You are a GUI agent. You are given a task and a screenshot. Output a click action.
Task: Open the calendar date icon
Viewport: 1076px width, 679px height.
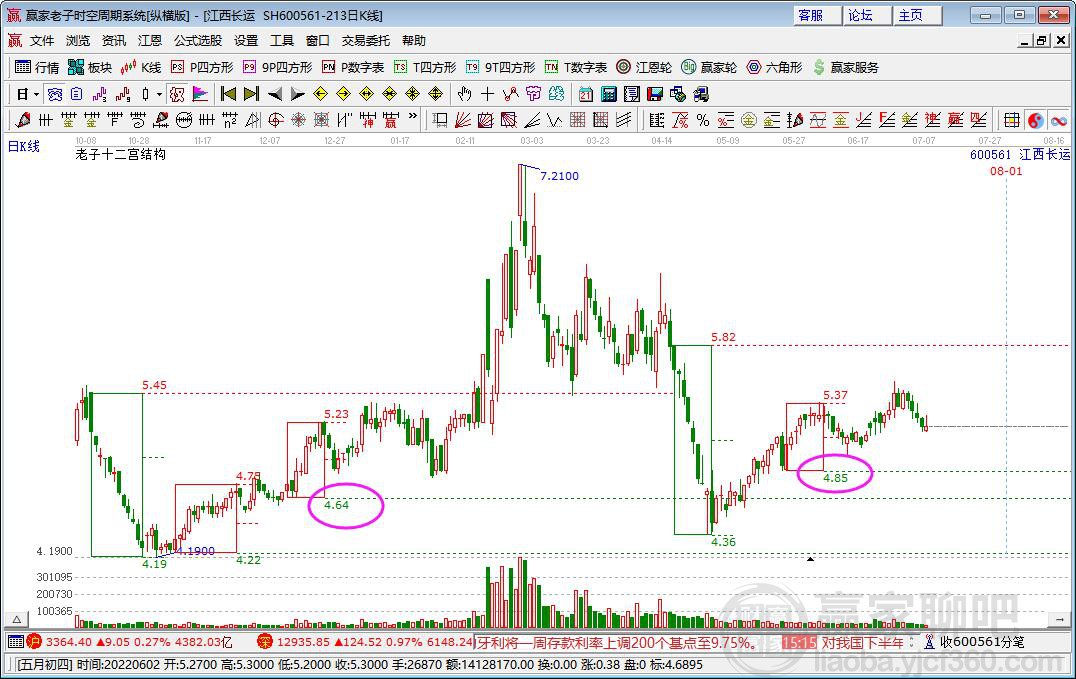(585, 94)
